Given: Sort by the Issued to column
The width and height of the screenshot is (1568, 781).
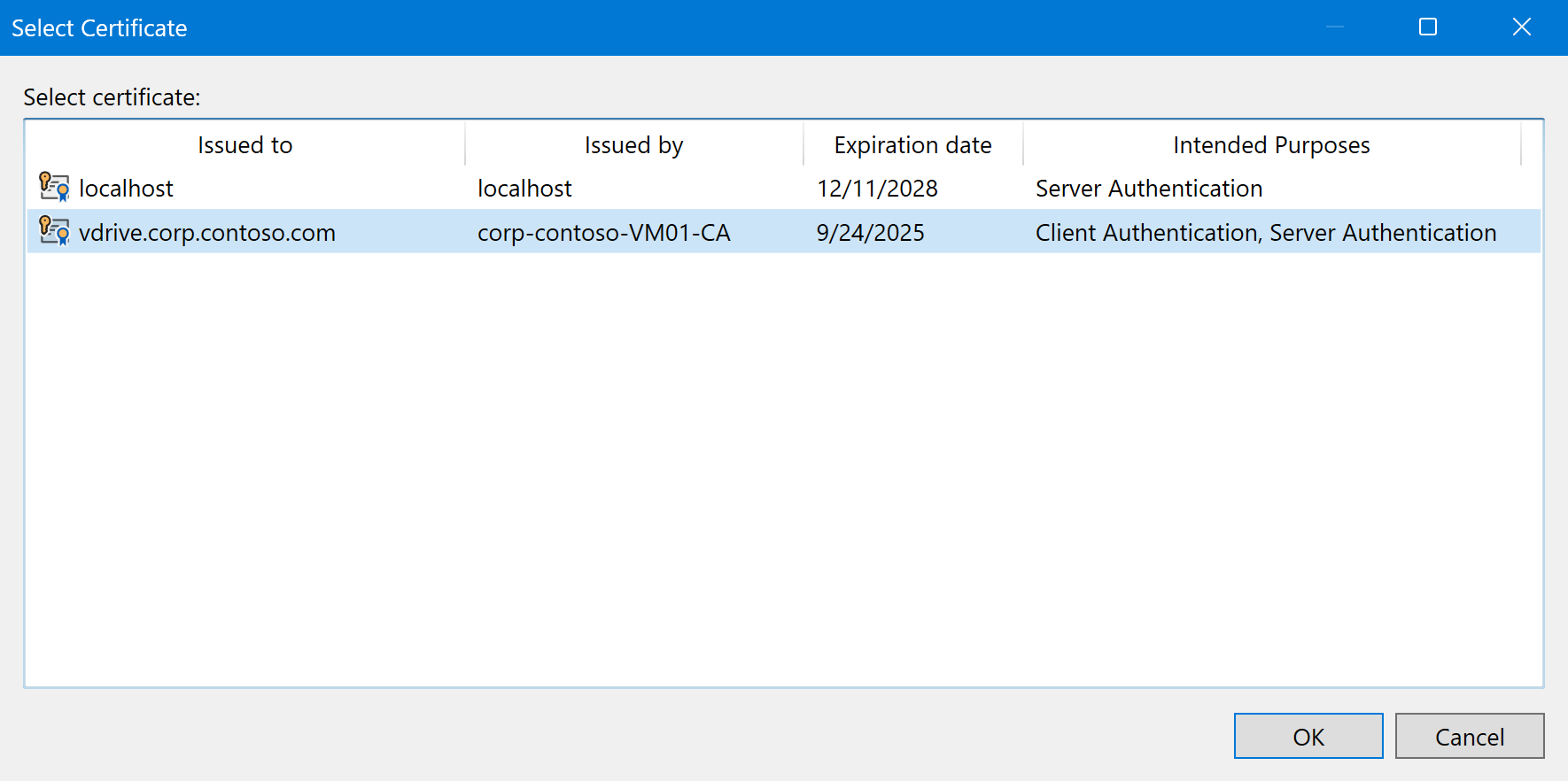Looking at the screenshot, I should [x=245, y=145].
